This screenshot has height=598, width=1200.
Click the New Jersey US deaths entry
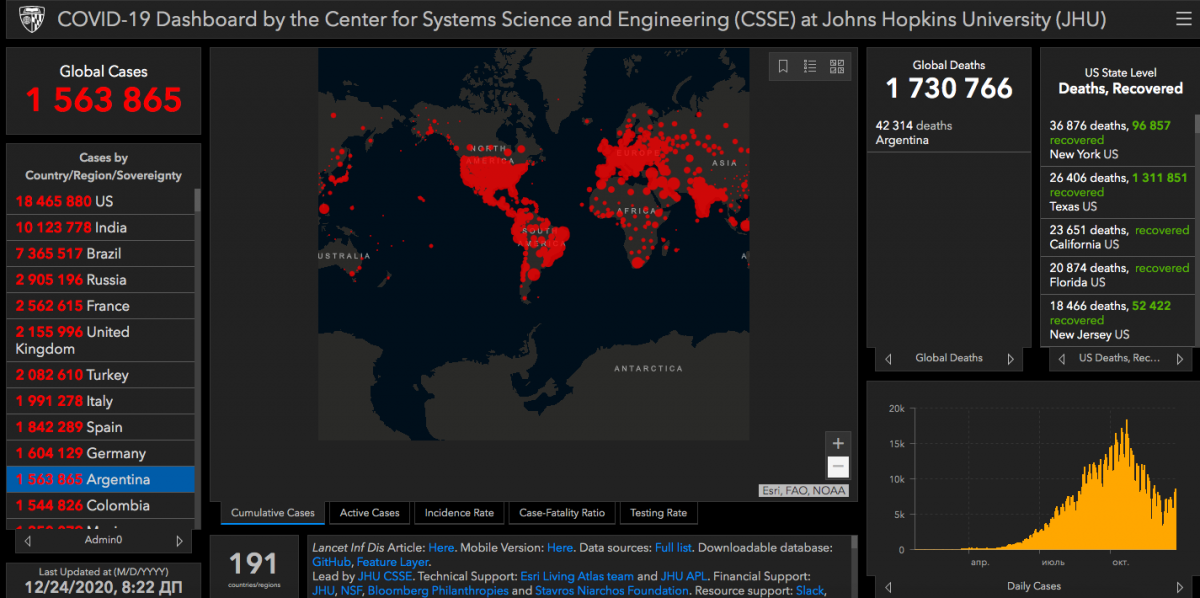click(x=1118, y=320)
